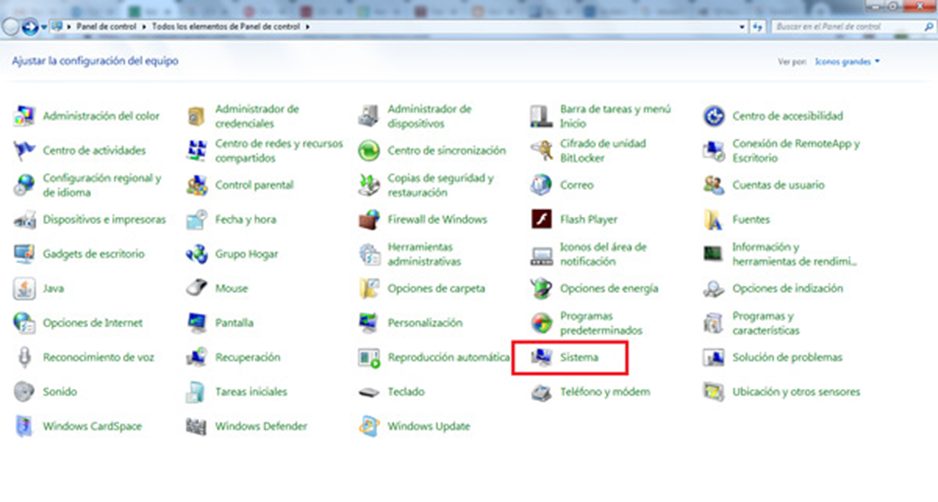Expand address bar history dropdown arrow

coord(742,27)
